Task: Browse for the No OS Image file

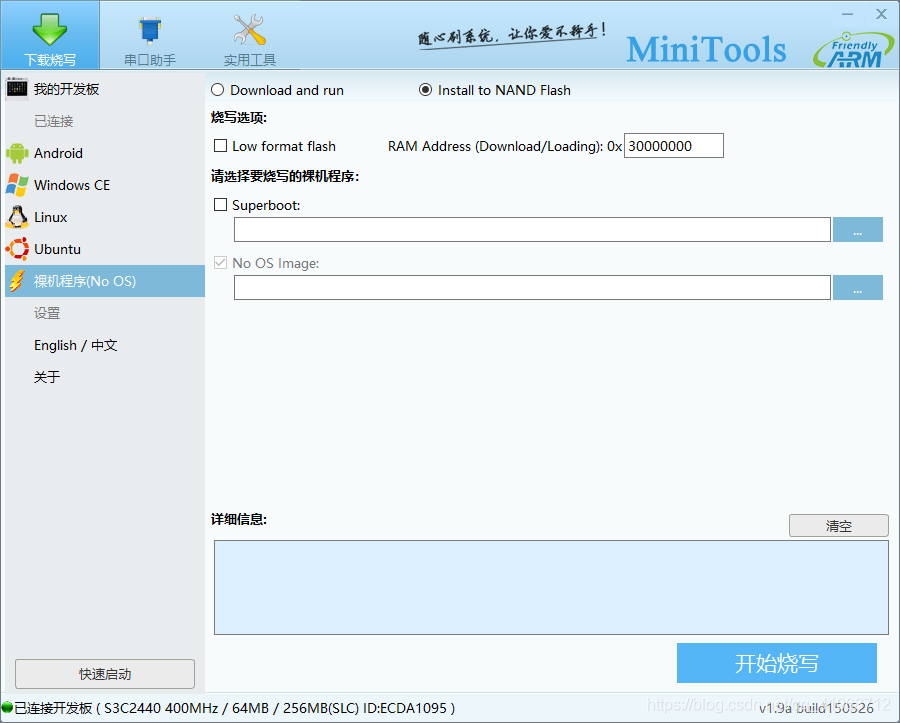Action: click(x=858, y=287)
